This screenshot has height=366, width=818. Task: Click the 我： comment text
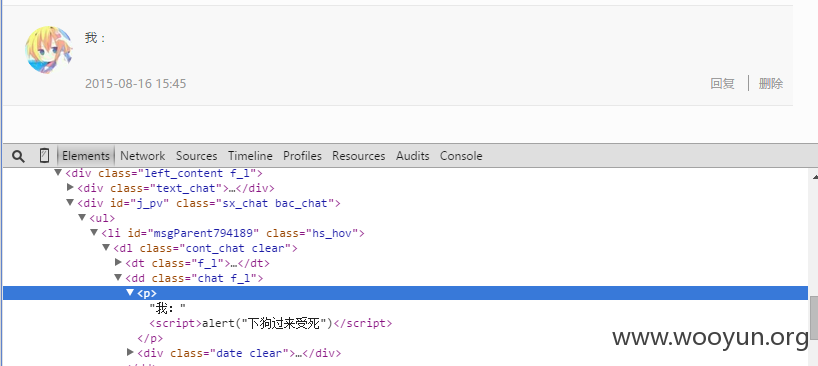pyautogui.click(x=95, y=38)
